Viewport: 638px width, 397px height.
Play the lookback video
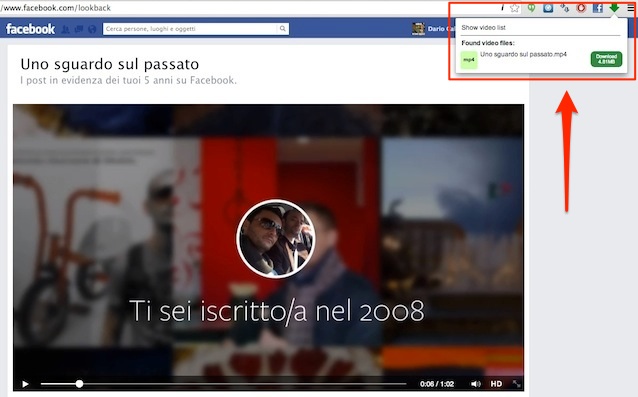coord(25,384)
